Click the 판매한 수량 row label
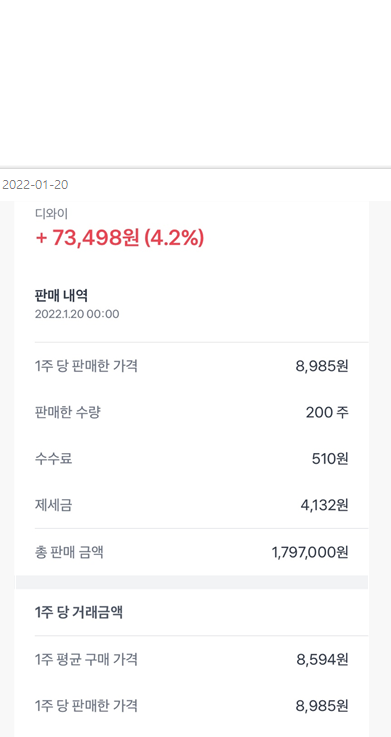The width and height of the screenshot is (391, 737). 67,412
